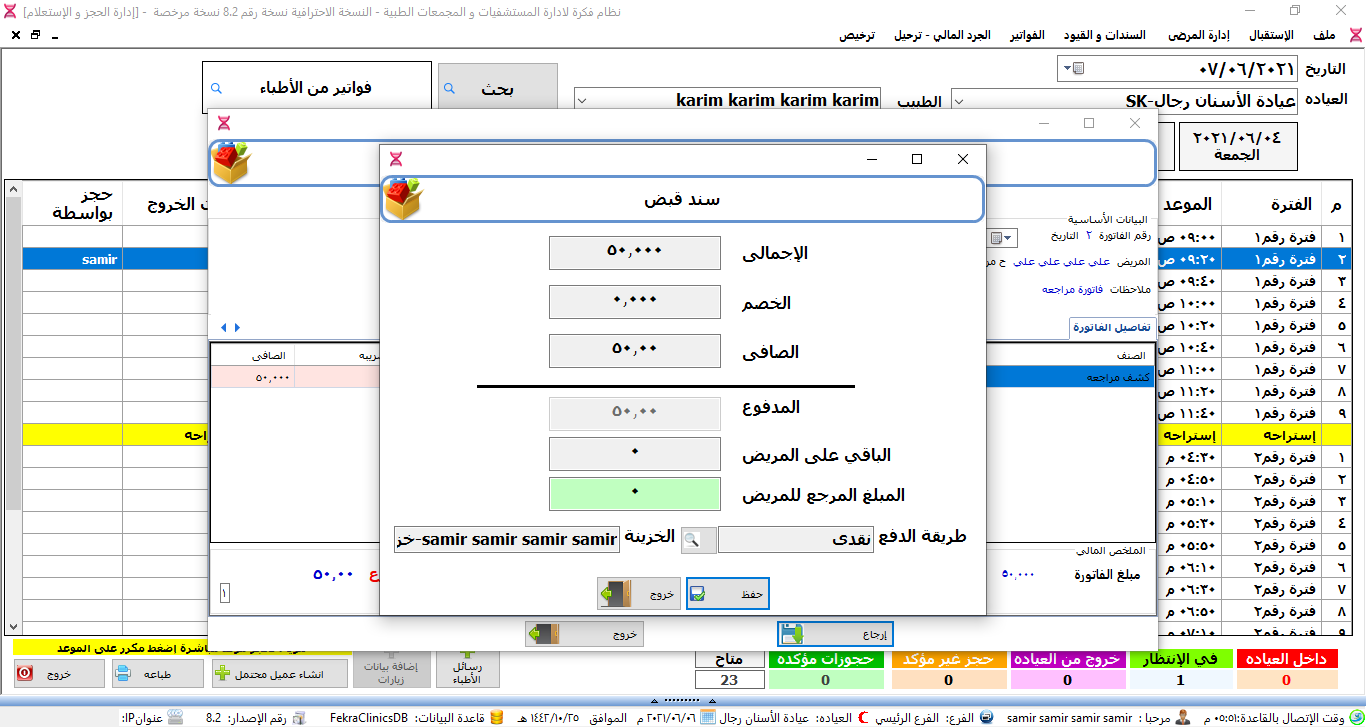Expand the العياده (Clinic) combo box
Screen dimensions: 1366x728
click(x=958, y=100)
